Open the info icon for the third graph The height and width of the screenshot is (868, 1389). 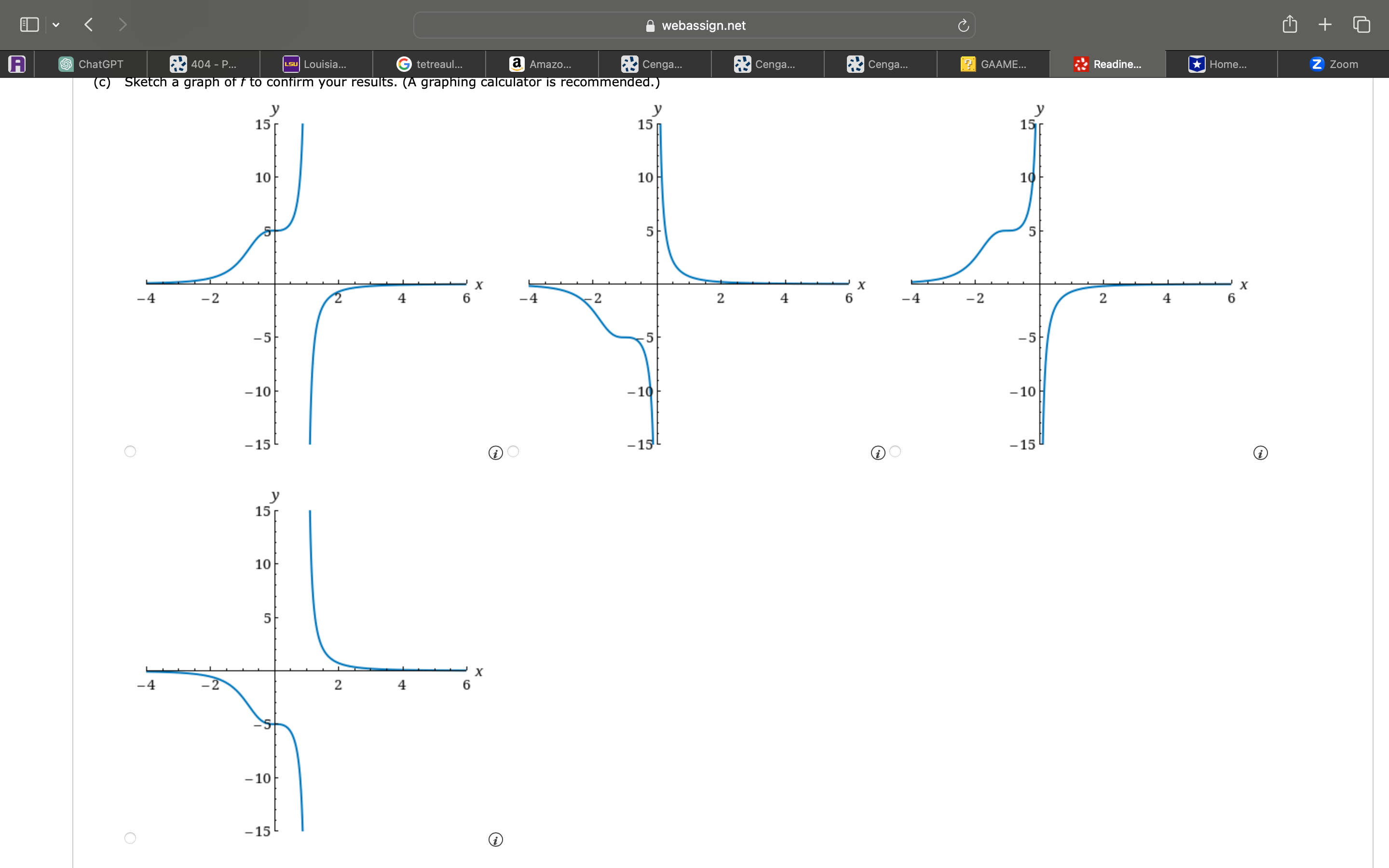[1260, 453]
